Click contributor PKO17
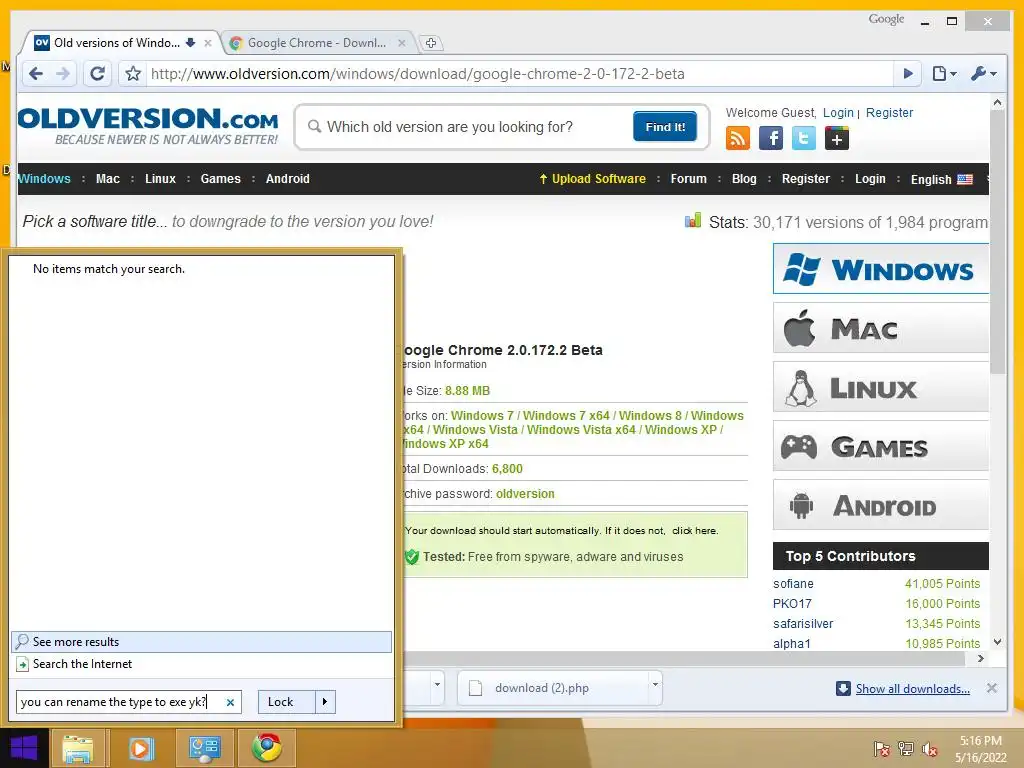The height and width of the screenshot is (768, 1024). point(792,603)
